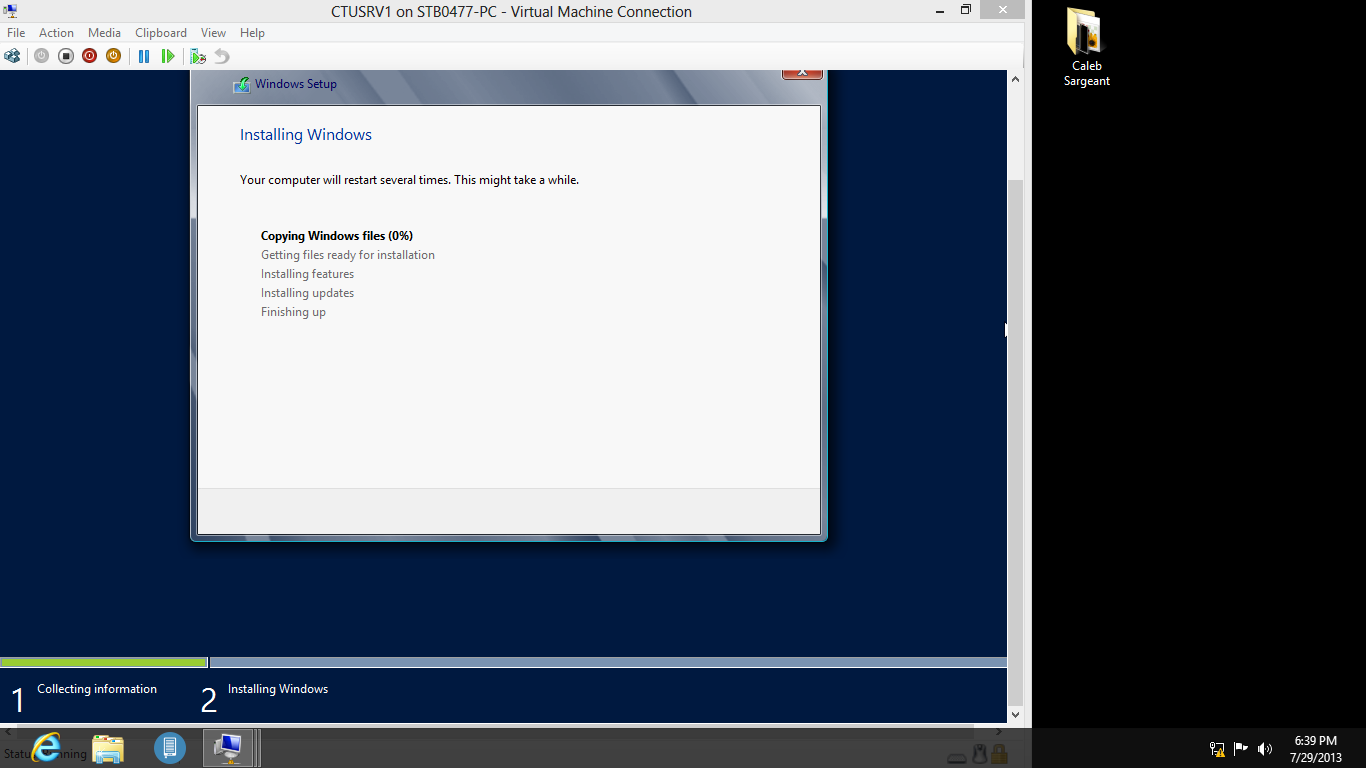Click the VM window scroll down arrow
Viewport: 1366px width, 768px height.
(1015, 714)
